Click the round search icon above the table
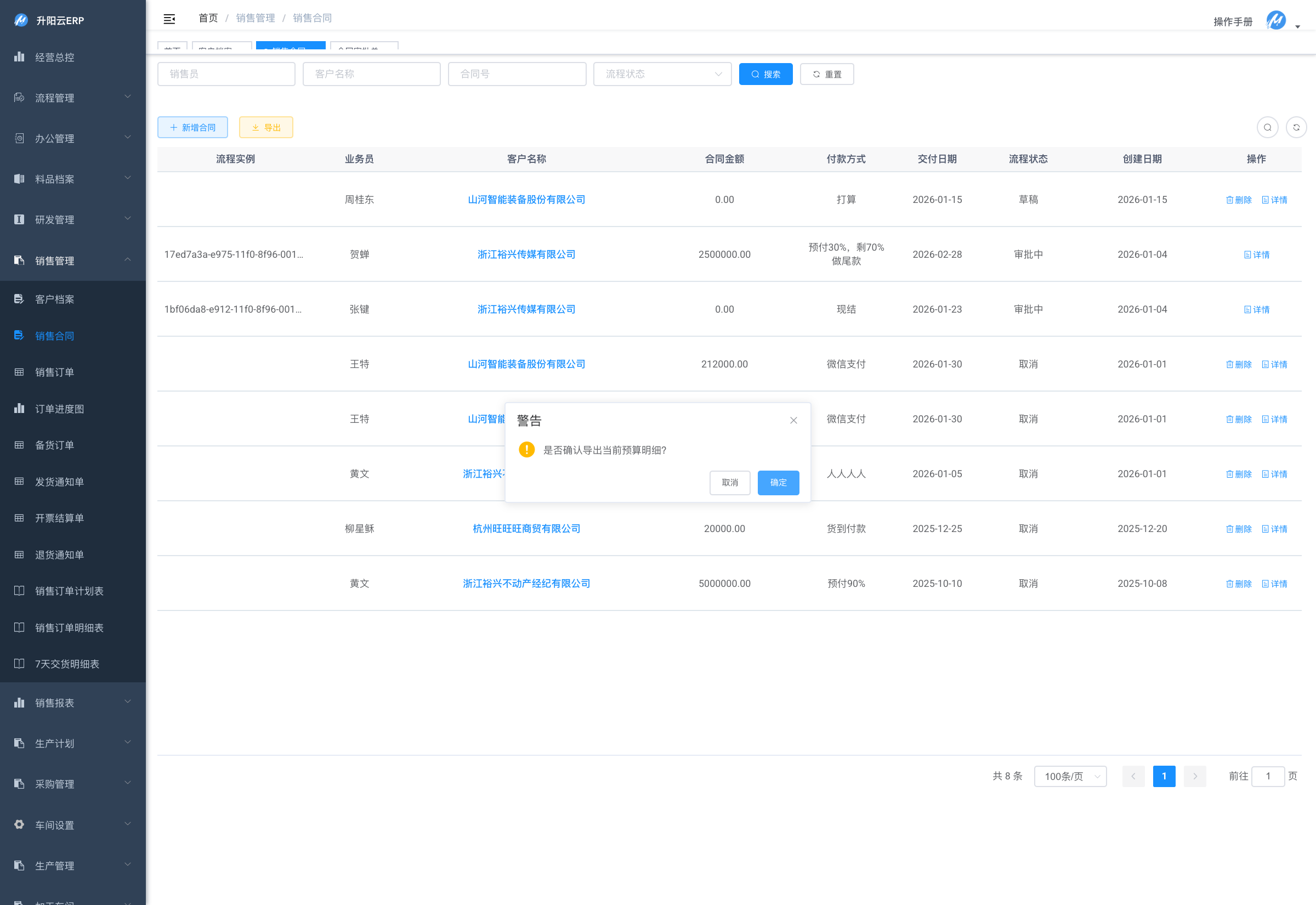Screen dimensions: 1316x905 [x=1267, y=128]
